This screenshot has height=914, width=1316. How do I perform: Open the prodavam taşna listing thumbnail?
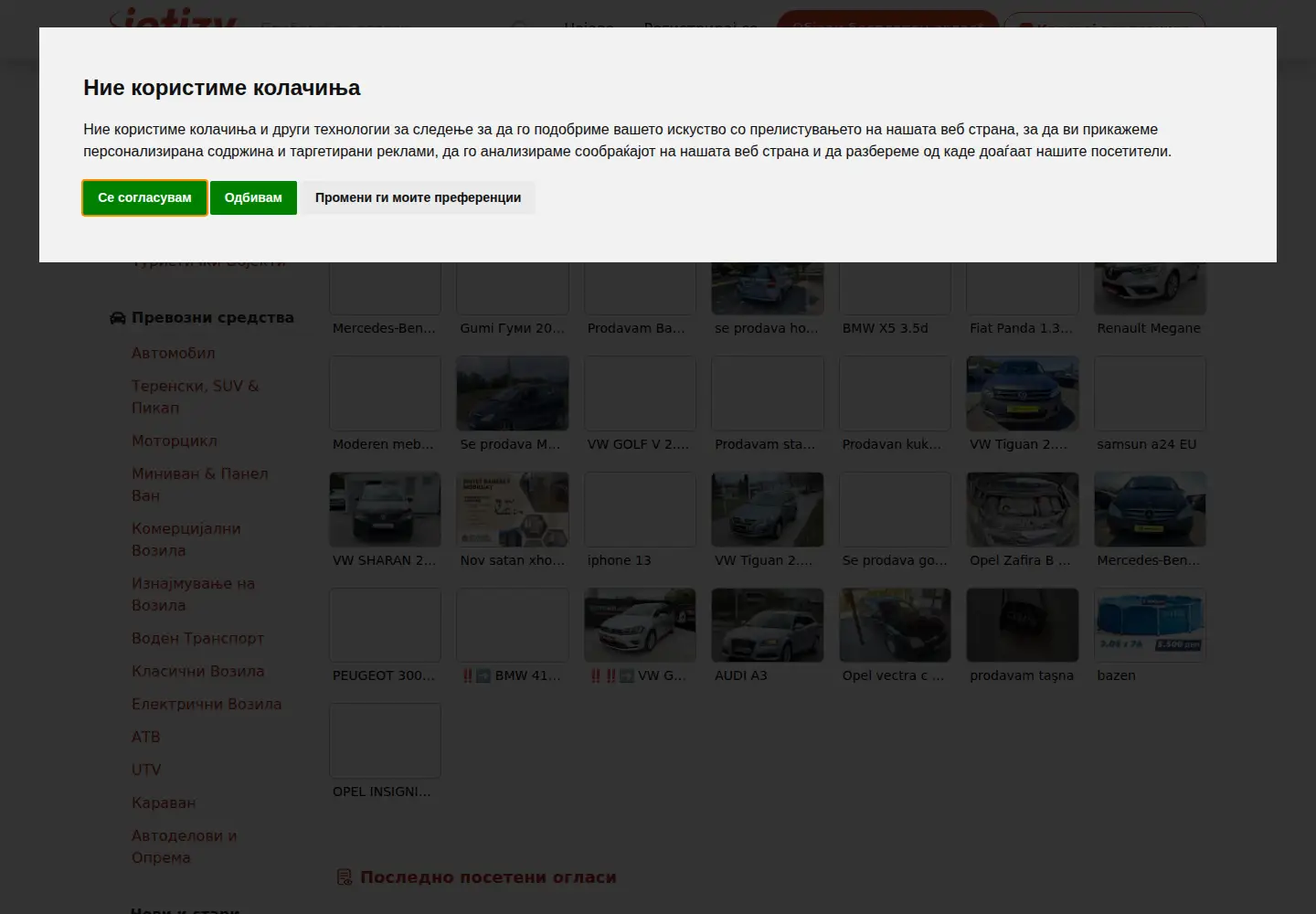(1023, 625)
